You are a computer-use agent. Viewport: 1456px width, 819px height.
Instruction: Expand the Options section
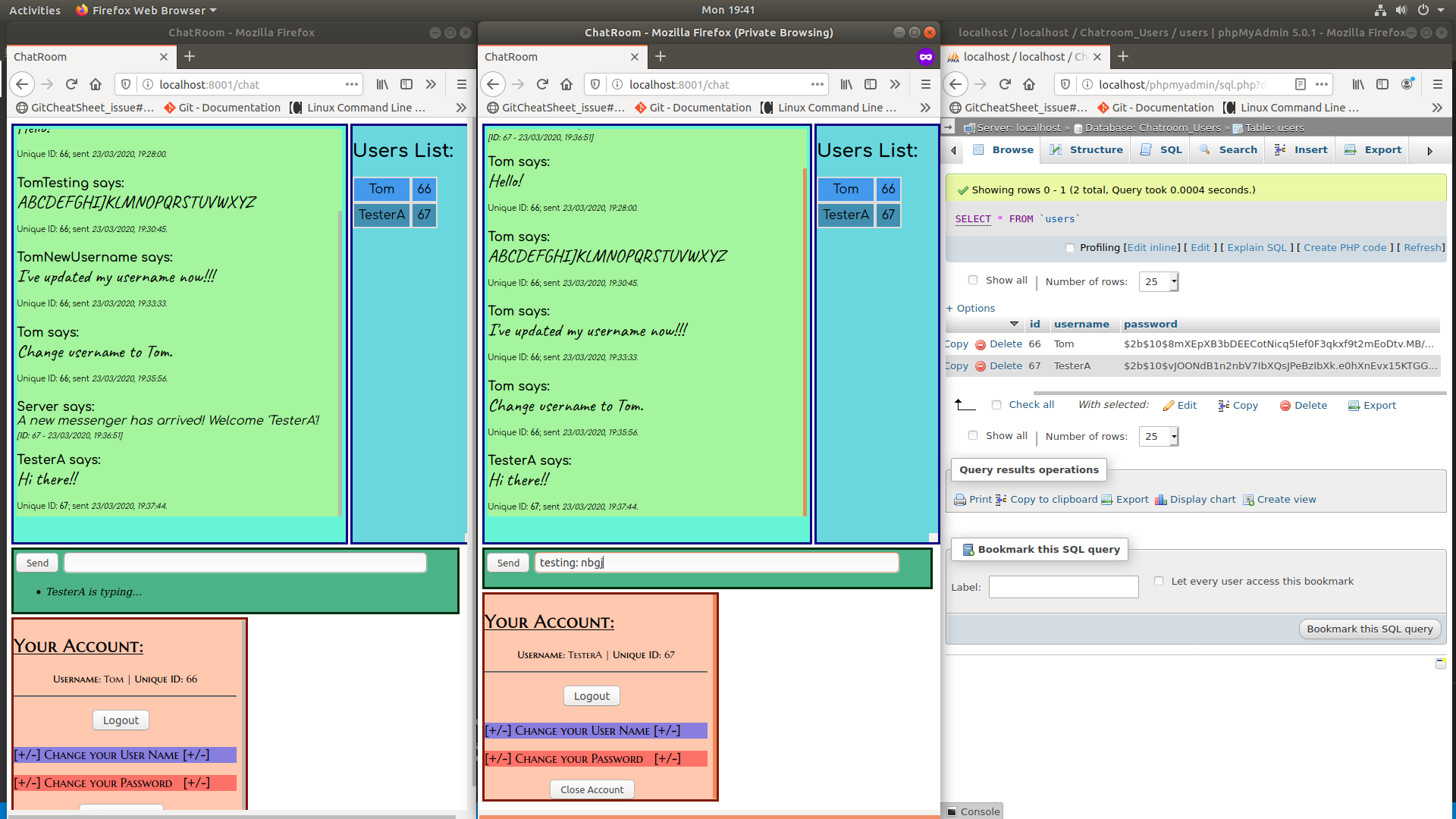click(971, 308)
